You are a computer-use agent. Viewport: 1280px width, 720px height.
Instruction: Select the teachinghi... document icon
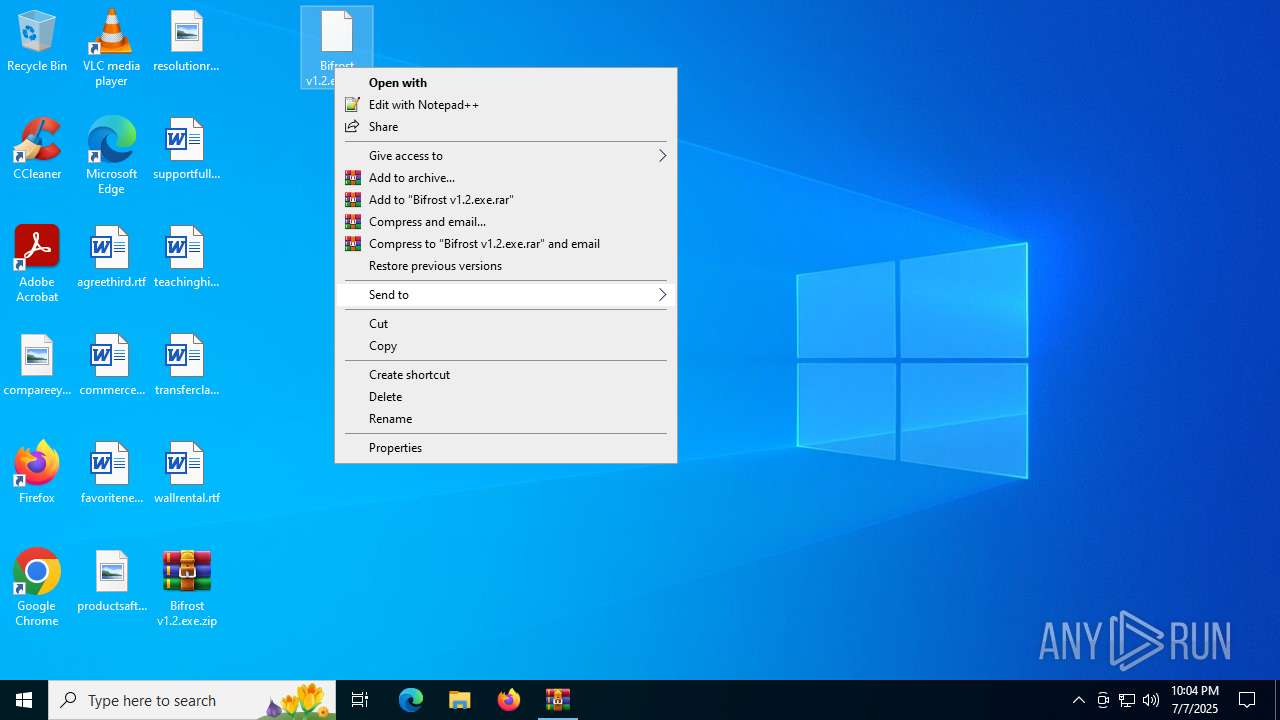pyautogui.click(x=186, y=257)
